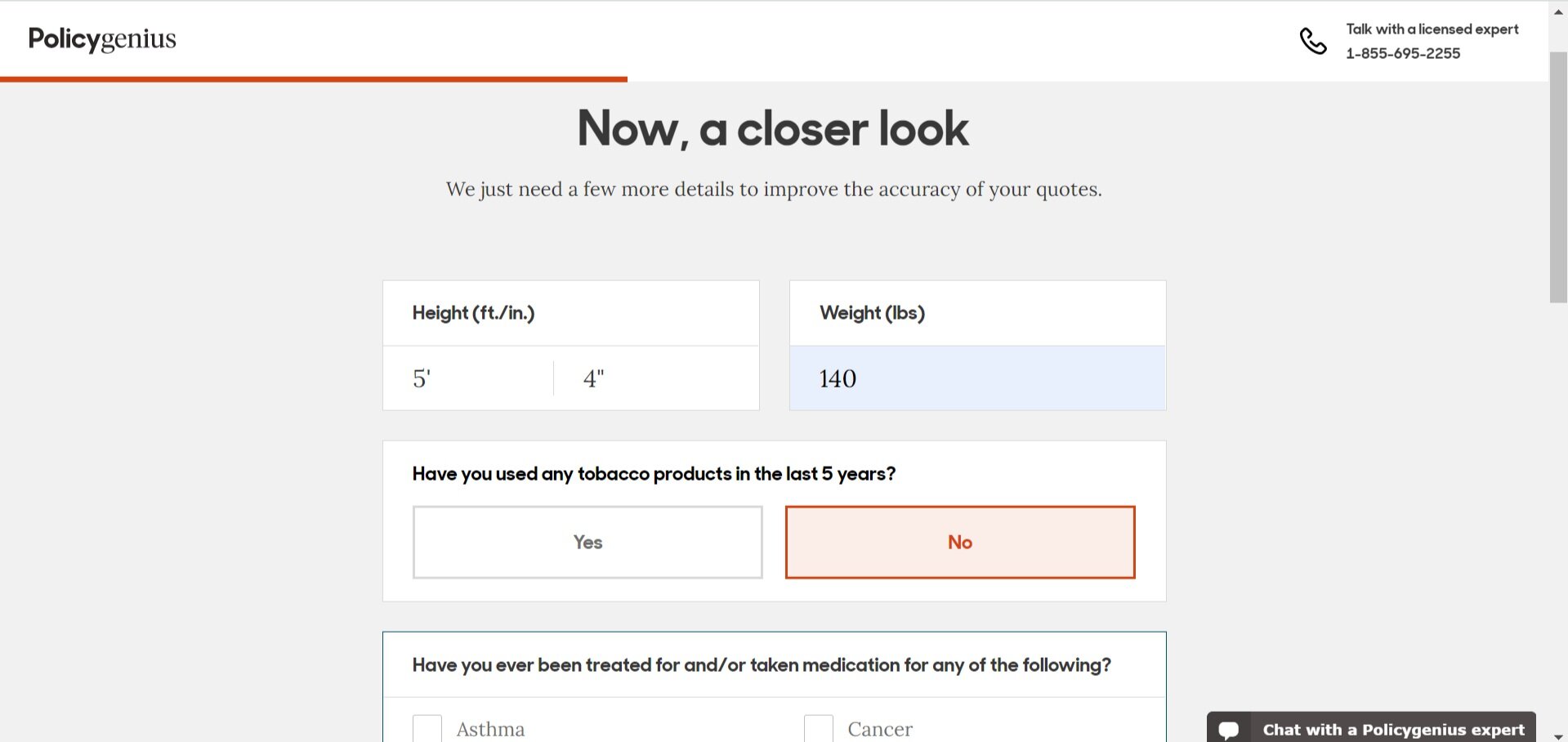Click Talk with a licensed expert text

[x=1432, y=29]
